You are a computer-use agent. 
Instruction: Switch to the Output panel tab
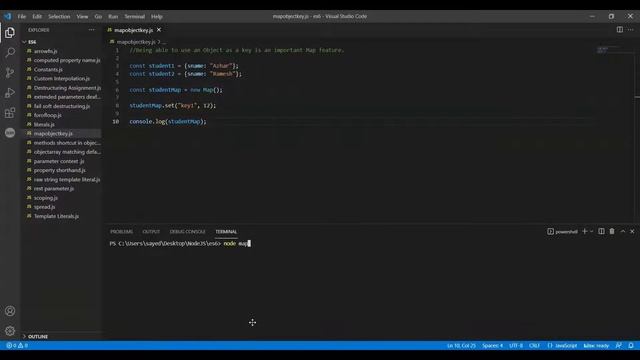(x=151, y=231)
